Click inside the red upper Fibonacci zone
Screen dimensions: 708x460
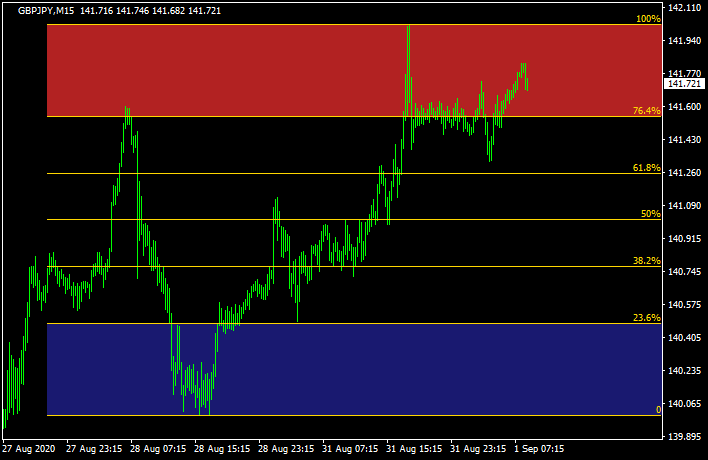click(x=250, y=70)
